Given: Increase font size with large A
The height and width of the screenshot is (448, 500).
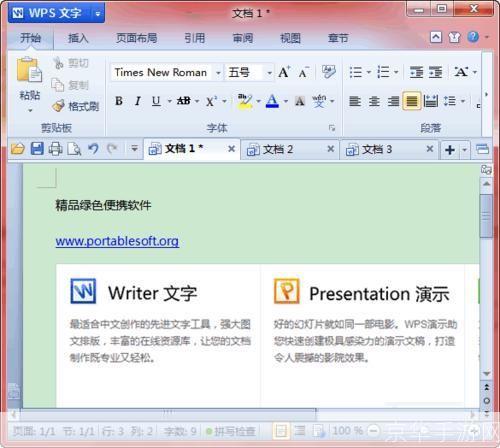Looking at the screenshot, I should click(x=284, y=72).
